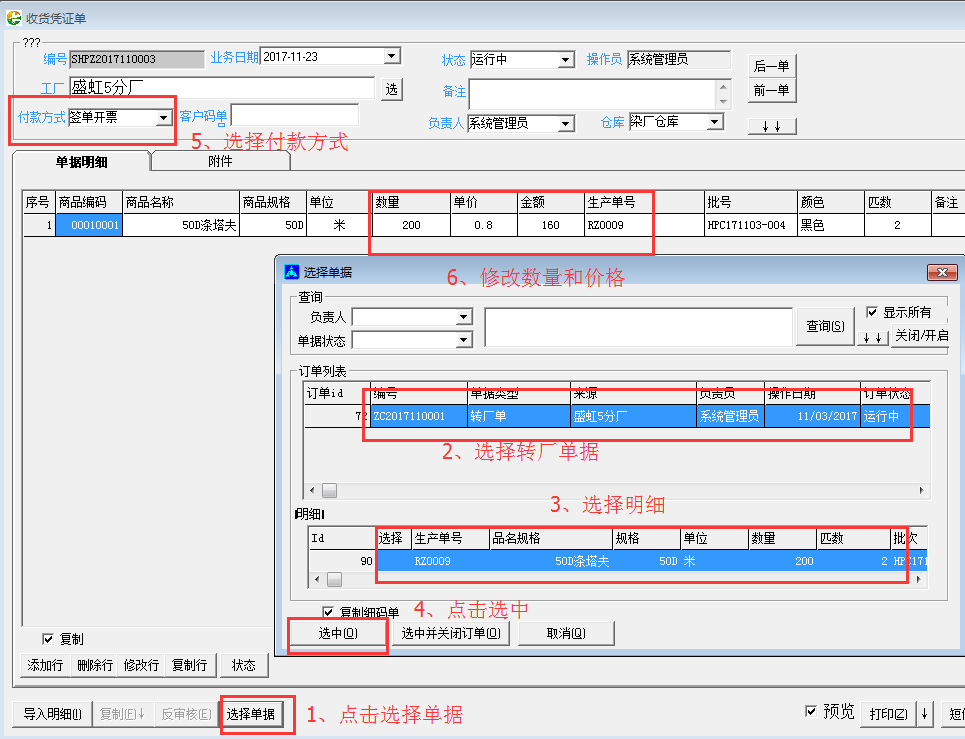Click the 编号 field SHPZ2017110003
This screenshot has height=739, width=965.
tap(137, 59)
